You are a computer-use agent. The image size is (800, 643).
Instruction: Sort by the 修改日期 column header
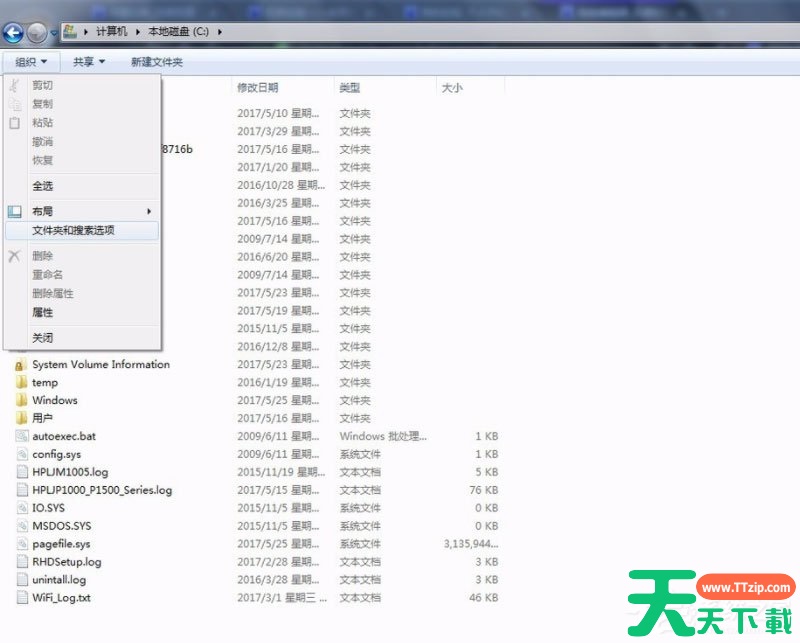tap(258, 88)
